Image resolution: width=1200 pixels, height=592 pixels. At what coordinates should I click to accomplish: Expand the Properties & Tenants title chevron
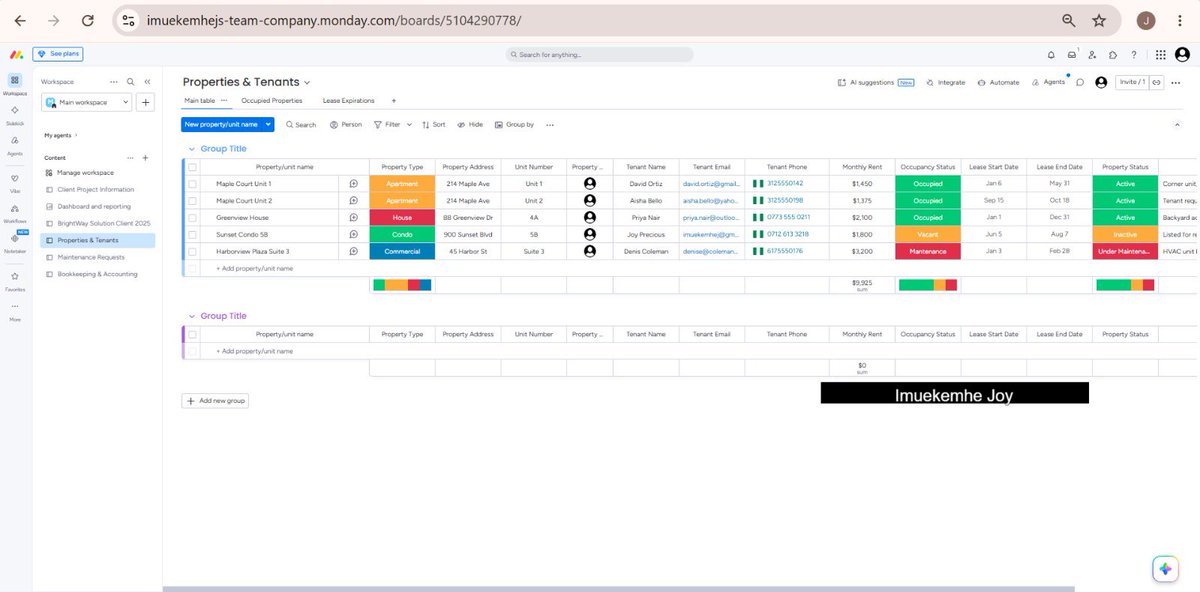point(307,82)
